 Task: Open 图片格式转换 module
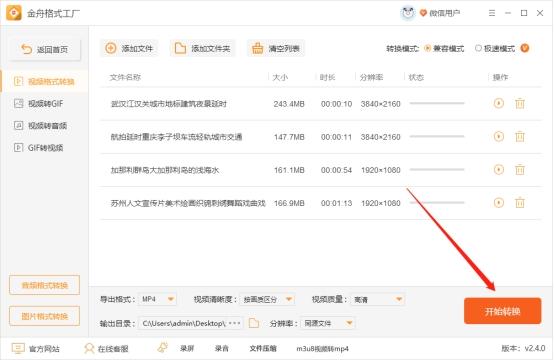(x=45, y=316)
